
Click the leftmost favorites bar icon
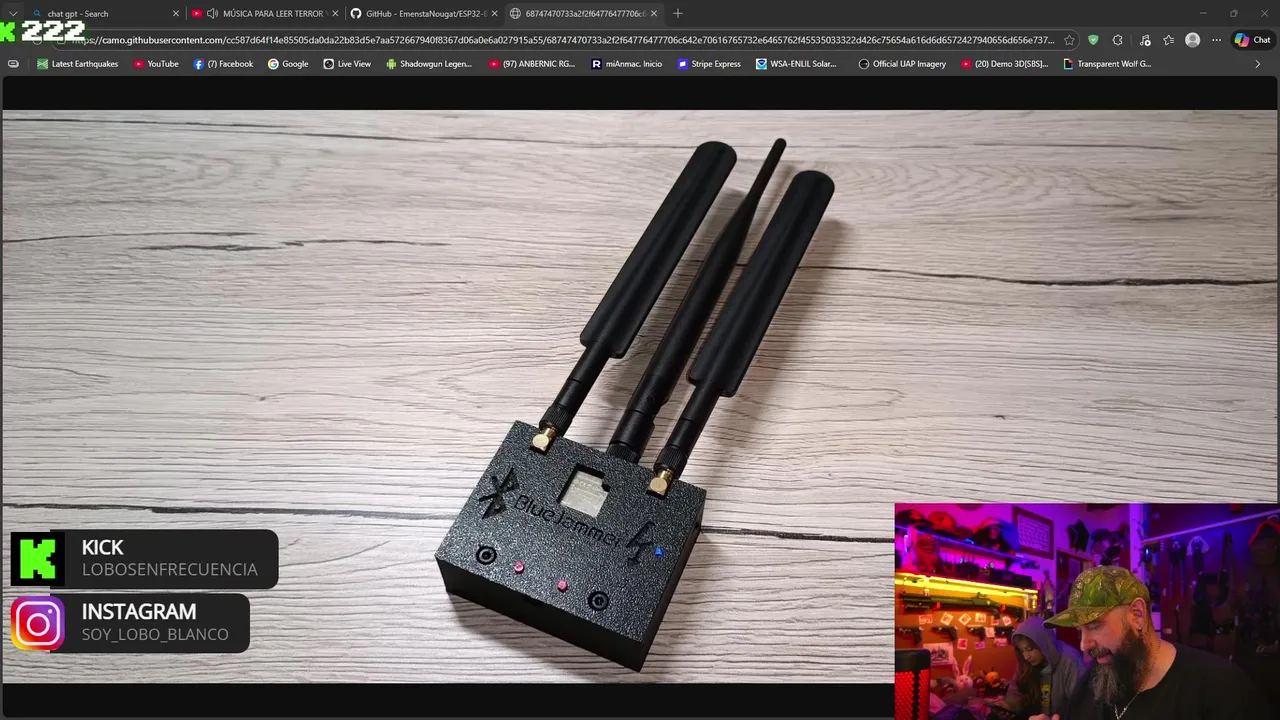13,64
